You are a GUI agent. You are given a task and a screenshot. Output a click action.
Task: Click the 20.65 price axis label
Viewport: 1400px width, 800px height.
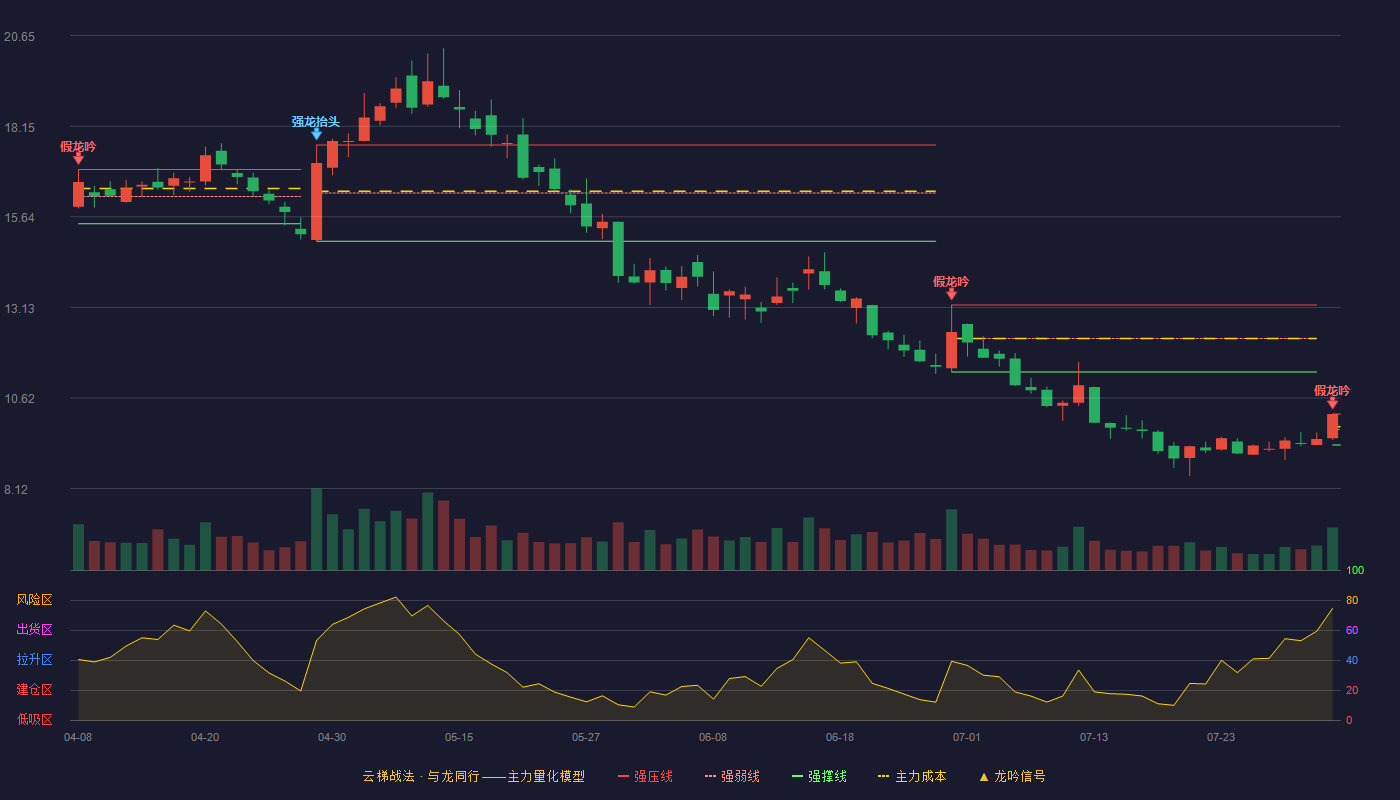point(19,37)
